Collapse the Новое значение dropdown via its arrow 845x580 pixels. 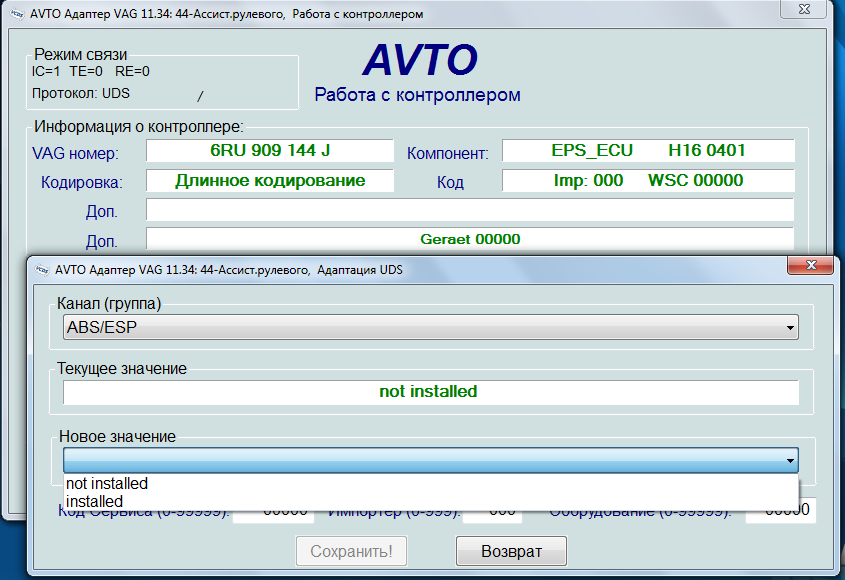790,460
